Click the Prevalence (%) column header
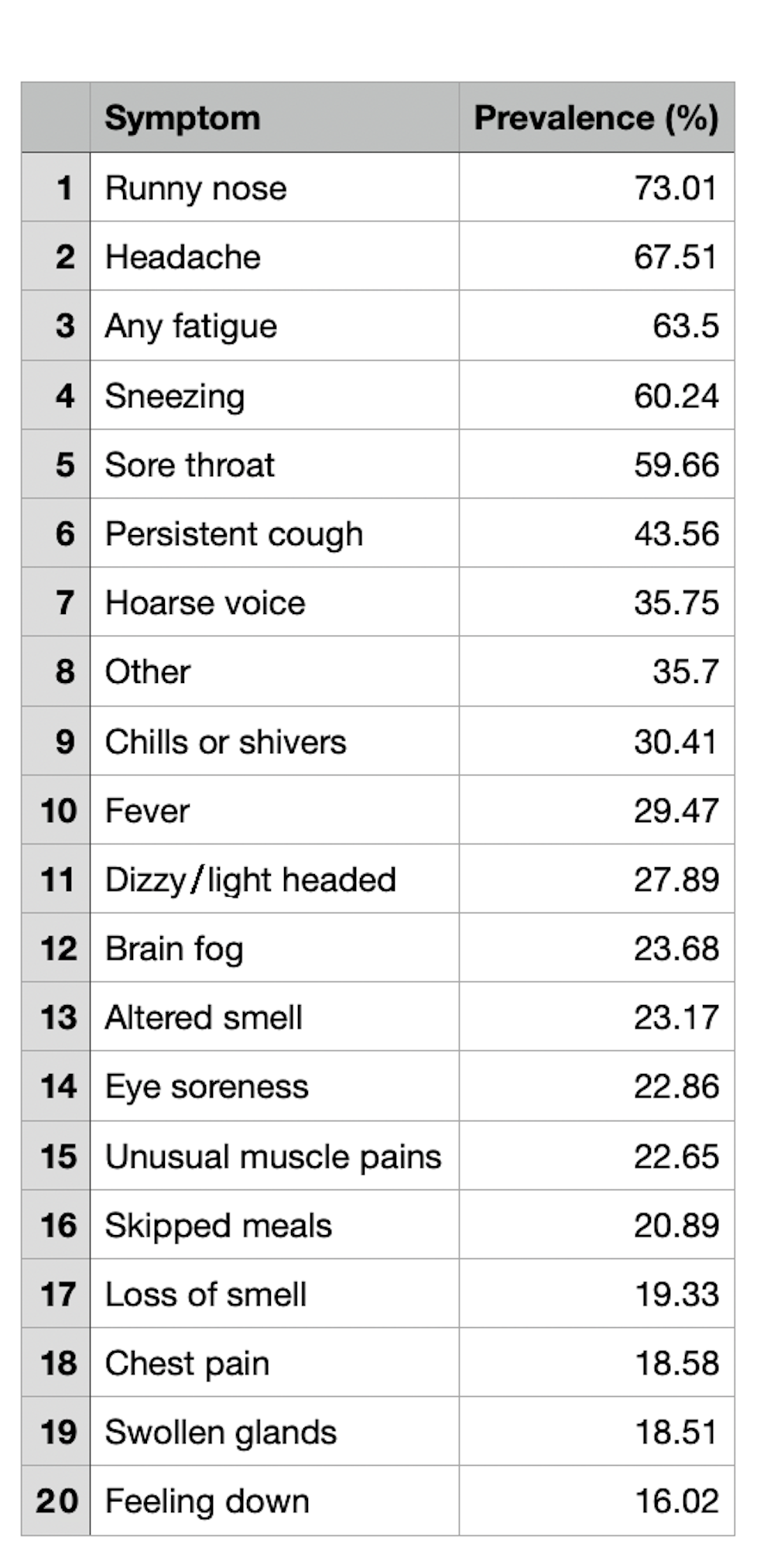The height and width of the screenshot is (1568, 774). tap(596, 118)
